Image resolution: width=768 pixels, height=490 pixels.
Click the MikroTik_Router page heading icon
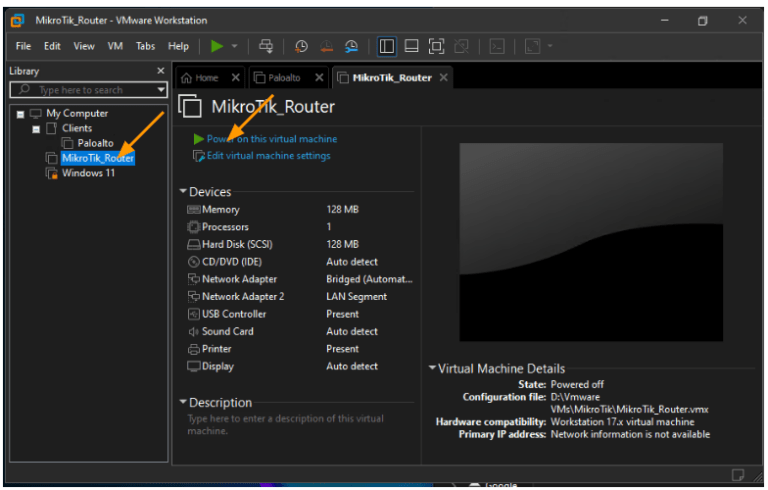pos(190,106)
